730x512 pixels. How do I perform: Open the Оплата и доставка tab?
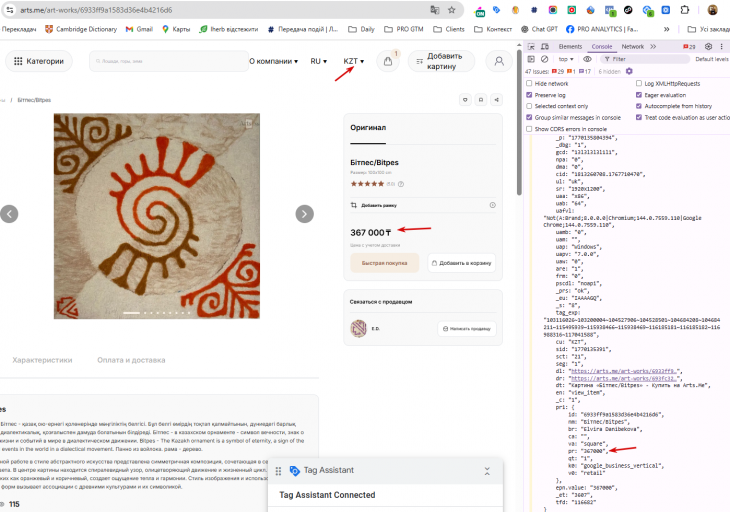[131, 360]
